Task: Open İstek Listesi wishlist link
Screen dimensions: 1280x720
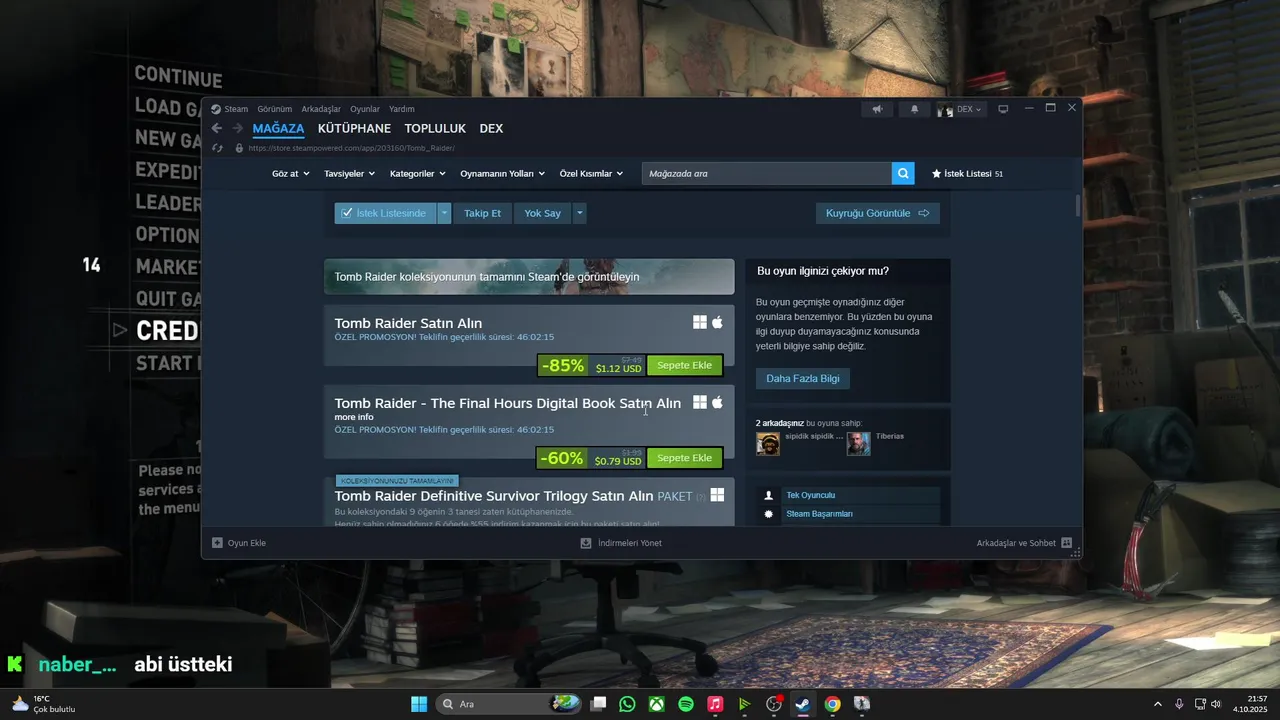Action: tap(967, 174)
